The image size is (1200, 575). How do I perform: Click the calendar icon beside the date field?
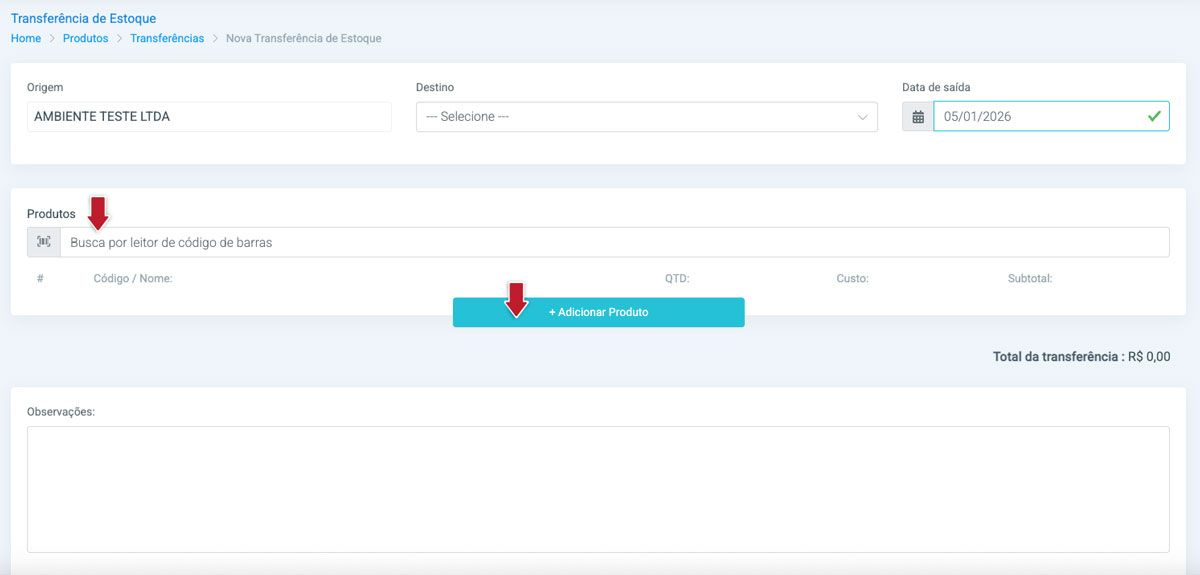[x=917, y=117]
